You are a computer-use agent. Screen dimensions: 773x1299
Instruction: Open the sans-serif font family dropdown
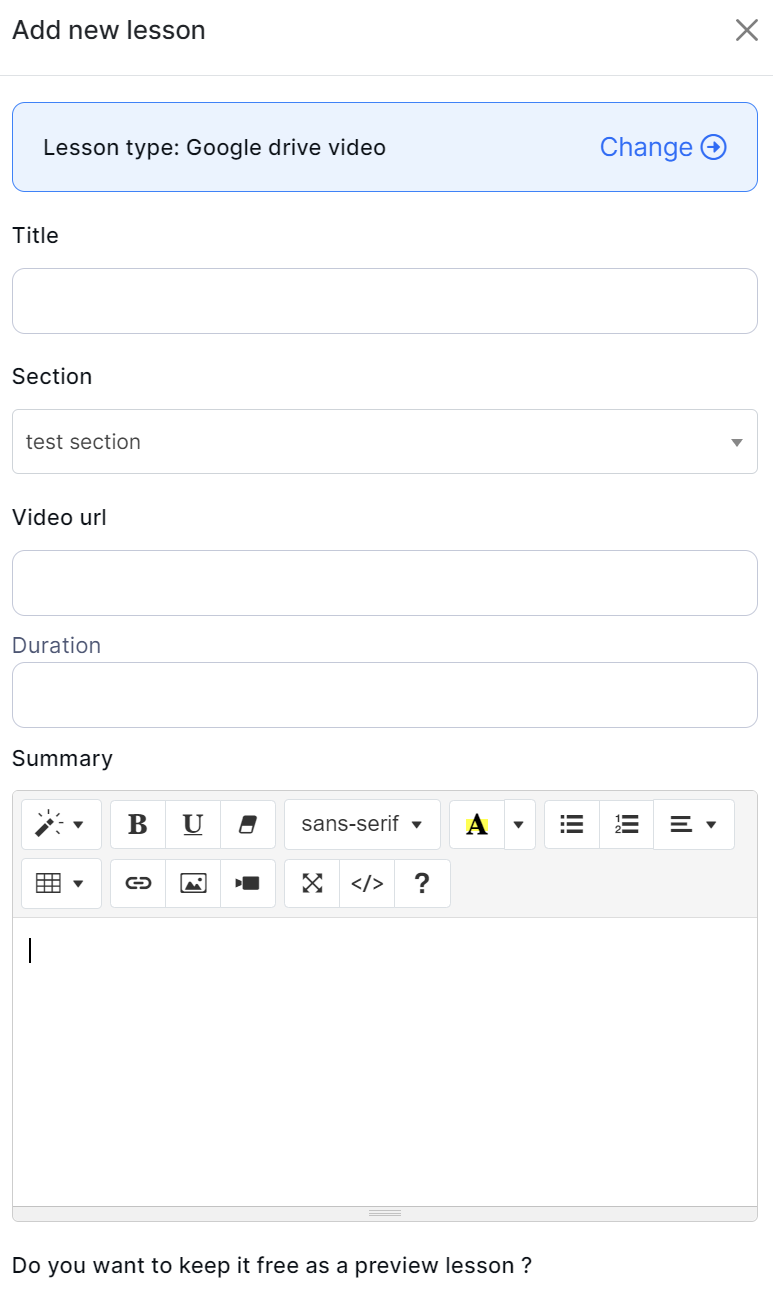[x=362, y=825]
